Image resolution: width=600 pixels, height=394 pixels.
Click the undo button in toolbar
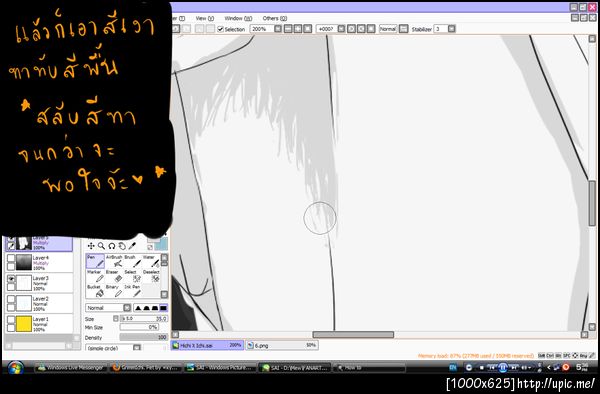pyautogui.click(x=176, y=29)
